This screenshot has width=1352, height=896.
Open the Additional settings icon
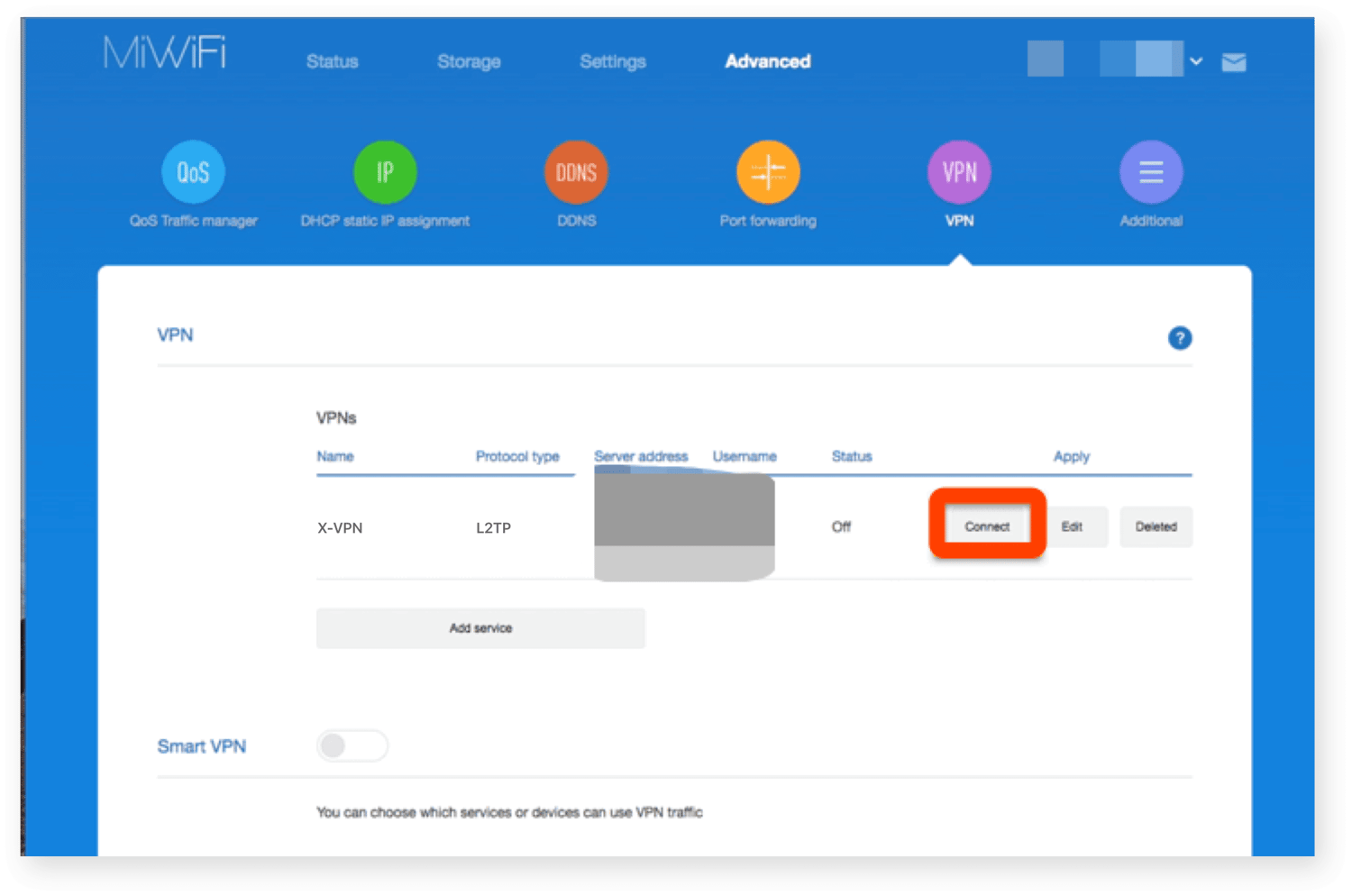click(1151, 172)
